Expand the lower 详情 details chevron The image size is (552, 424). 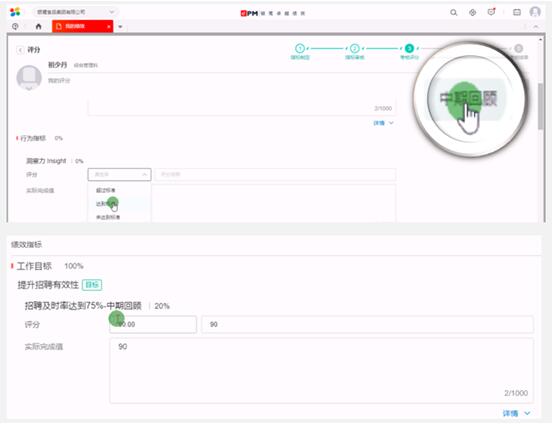click(x=516, y=413)
